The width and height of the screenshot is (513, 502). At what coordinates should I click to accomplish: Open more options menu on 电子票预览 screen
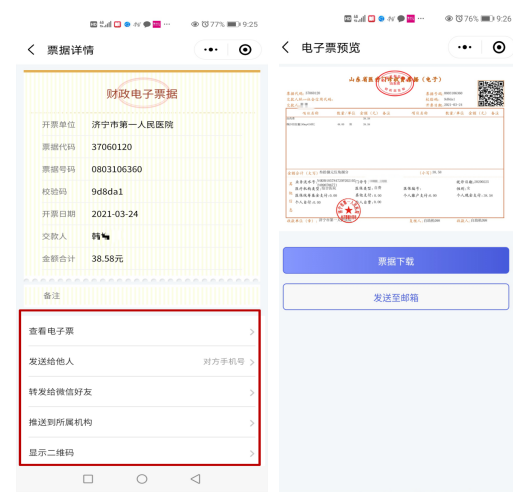click(465, 47)
